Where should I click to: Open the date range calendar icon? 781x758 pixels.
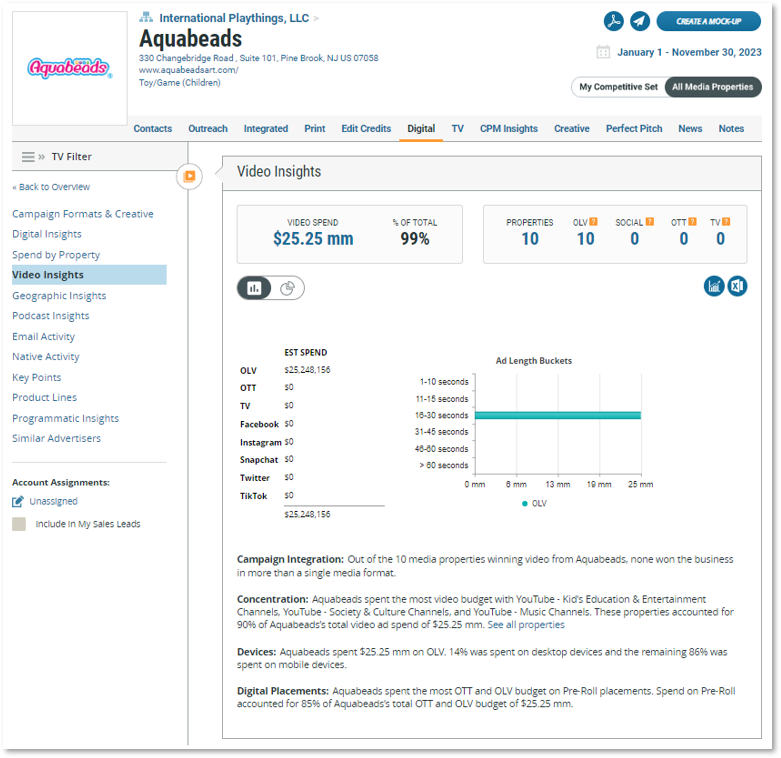603,52
